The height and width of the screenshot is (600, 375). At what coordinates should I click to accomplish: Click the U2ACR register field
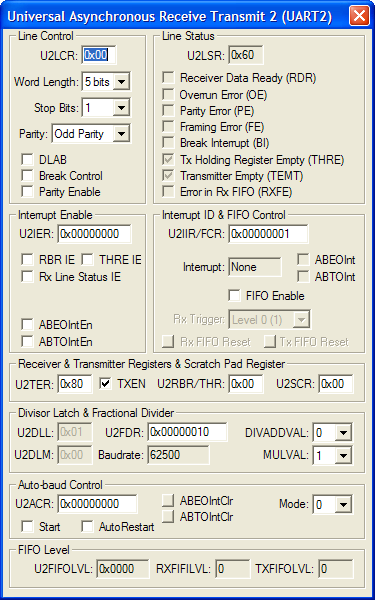coord(97,504)
